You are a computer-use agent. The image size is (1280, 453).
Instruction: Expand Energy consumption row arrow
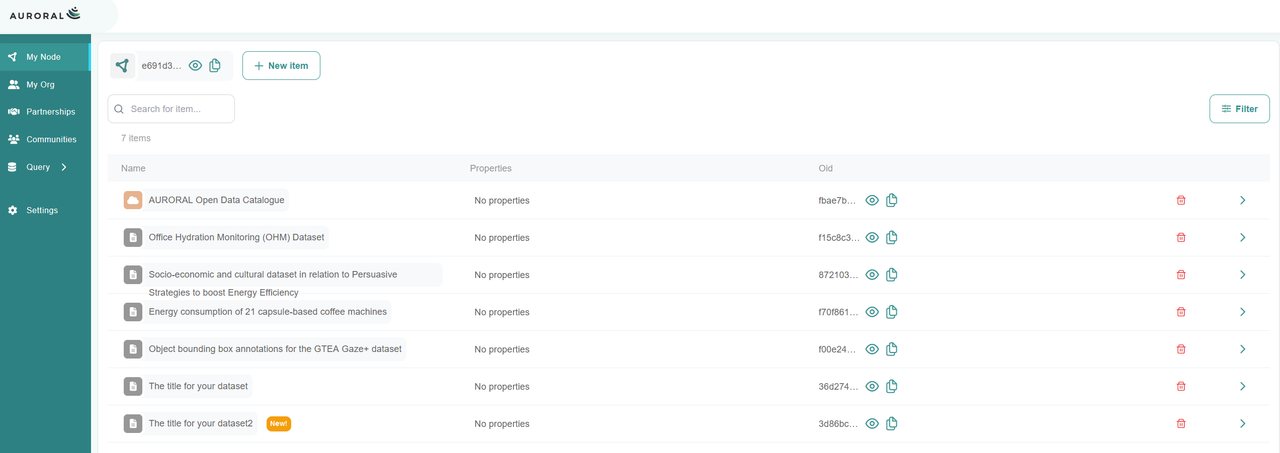1243,312
